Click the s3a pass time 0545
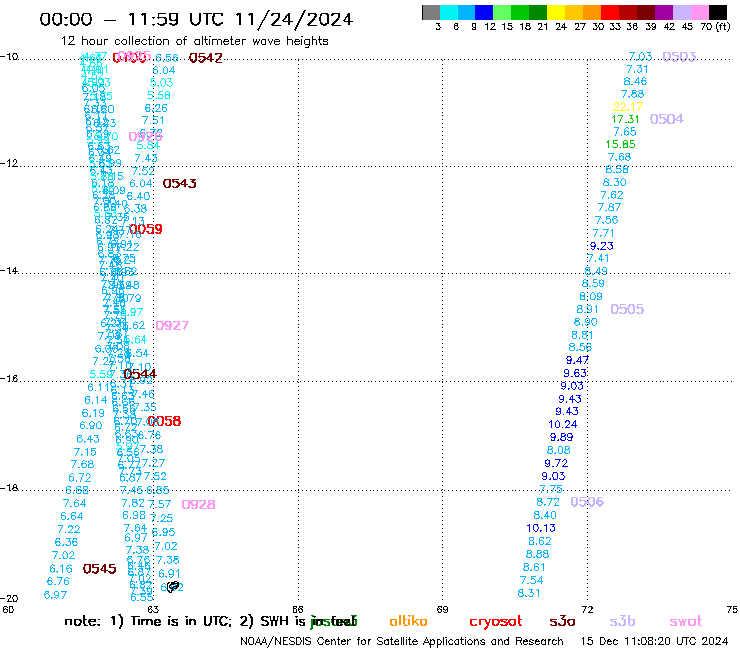 pyautogui.click(x=100, y=569)
